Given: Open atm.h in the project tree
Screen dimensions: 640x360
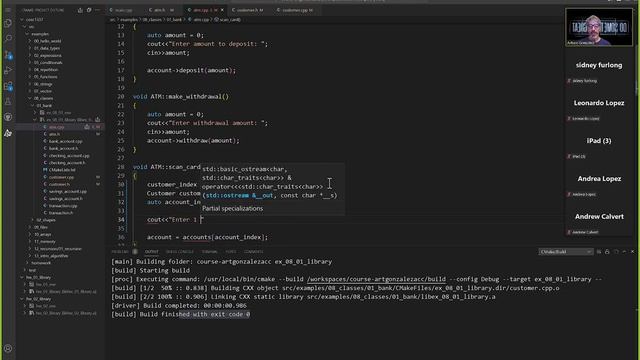Looking at the screenshot, I should click(55, 134).
